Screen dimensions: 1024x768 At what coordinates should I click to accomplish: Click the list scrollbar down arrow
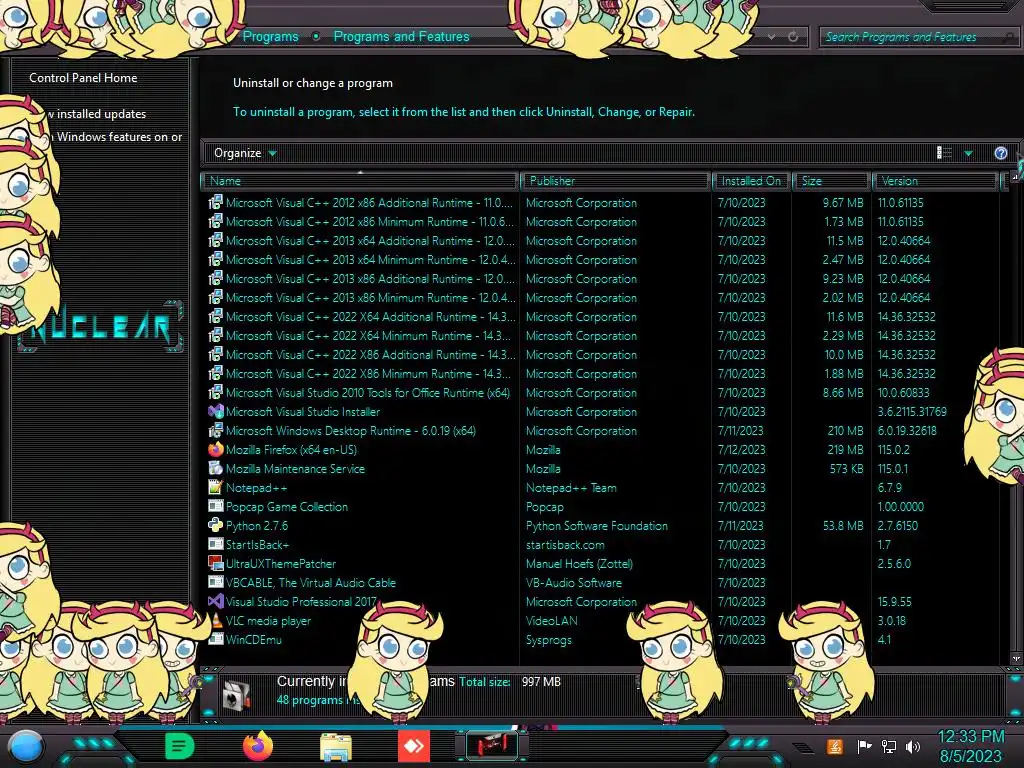tap(1016, 659)
